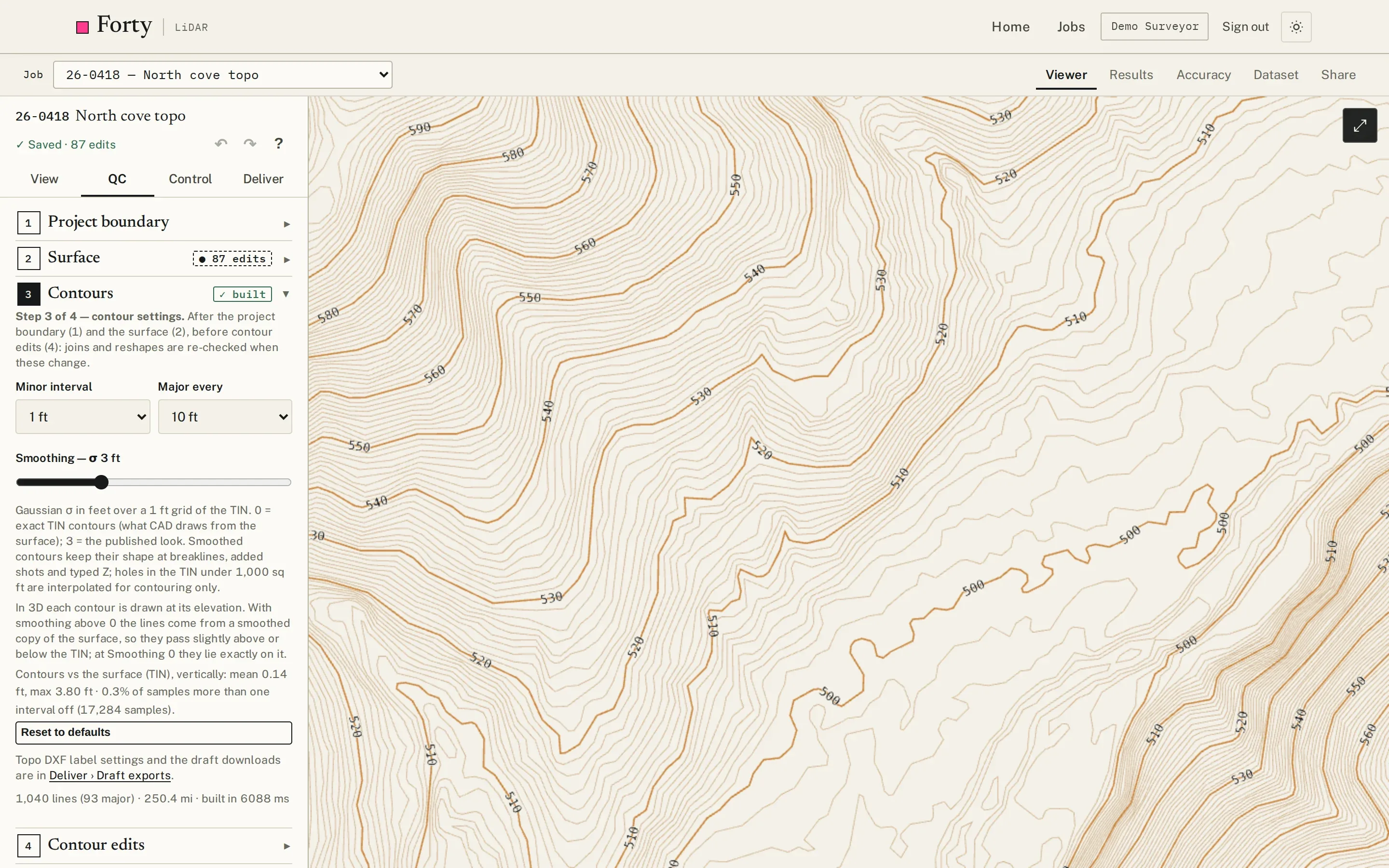Open the Results tab

tap(1130, 75)
